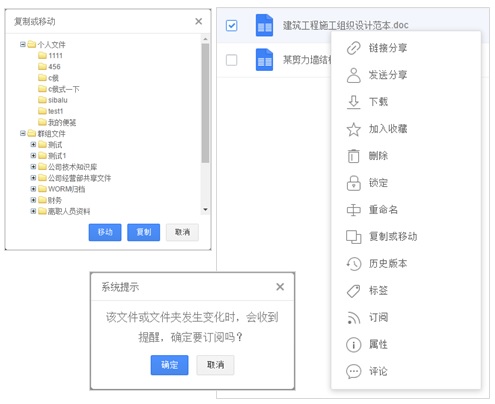This screenshot has height=404, width=495.
Task: Click the download arrow icon
Action: [x=353, y=102]
